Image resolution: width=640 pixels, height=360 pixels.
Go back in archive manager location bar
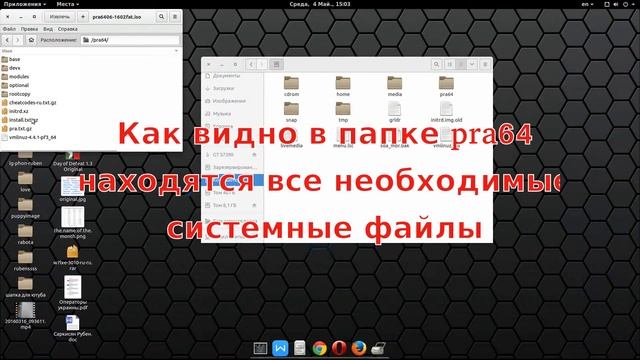[7, 40]
